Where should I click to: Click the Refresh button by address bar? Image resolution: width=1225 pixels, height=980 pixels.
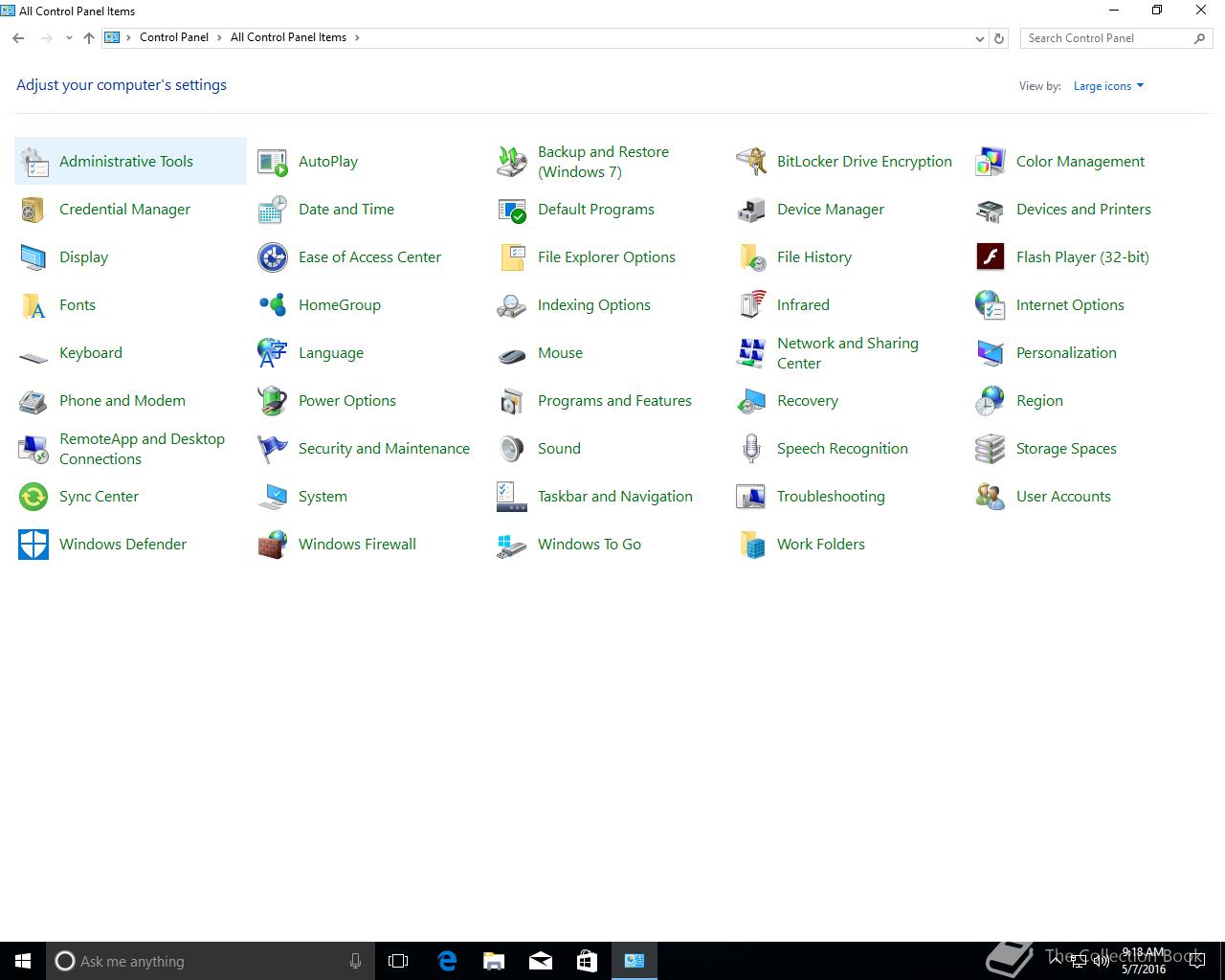999,38
